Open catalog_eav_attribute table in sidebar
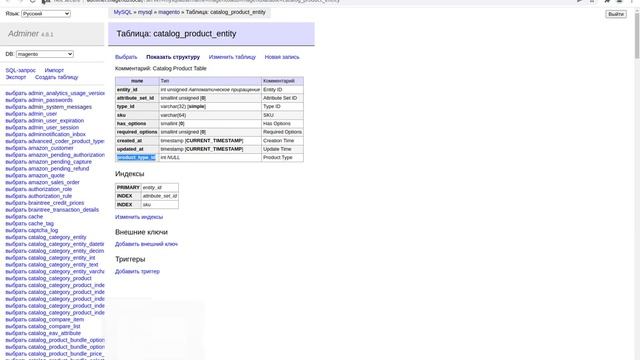The image size is (640, 360). (x=54, y=333)
